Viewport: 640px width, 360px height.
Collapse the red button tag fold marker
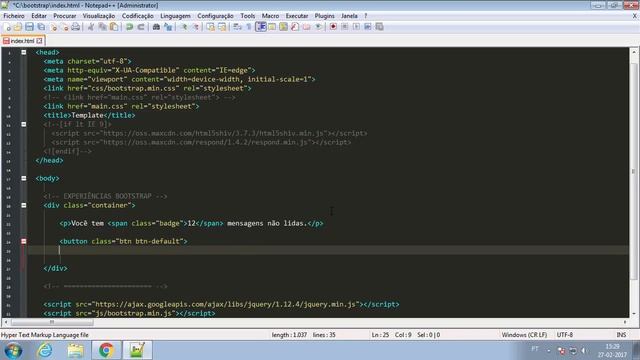pos(24,241)
